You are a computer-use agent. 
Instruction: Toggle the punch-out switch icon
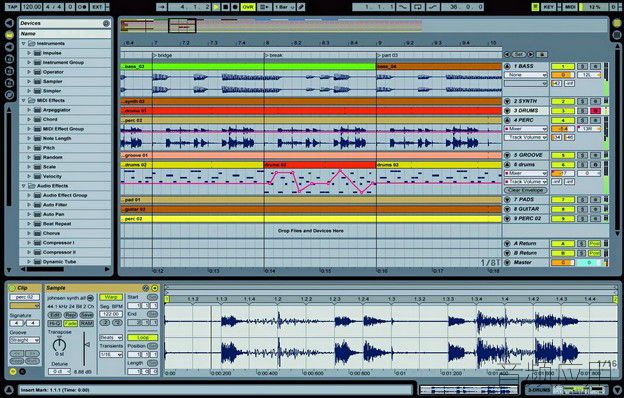(x=433, y=7)
